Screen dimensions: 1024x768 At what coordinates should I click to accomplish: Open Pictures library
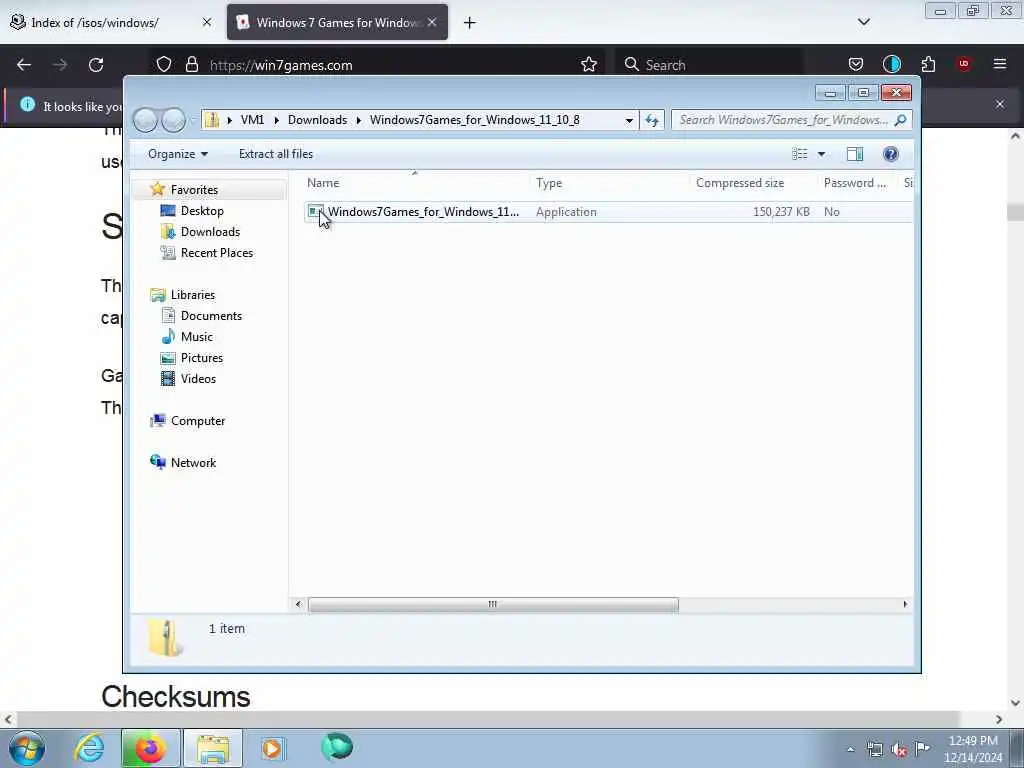click(192, 358)
